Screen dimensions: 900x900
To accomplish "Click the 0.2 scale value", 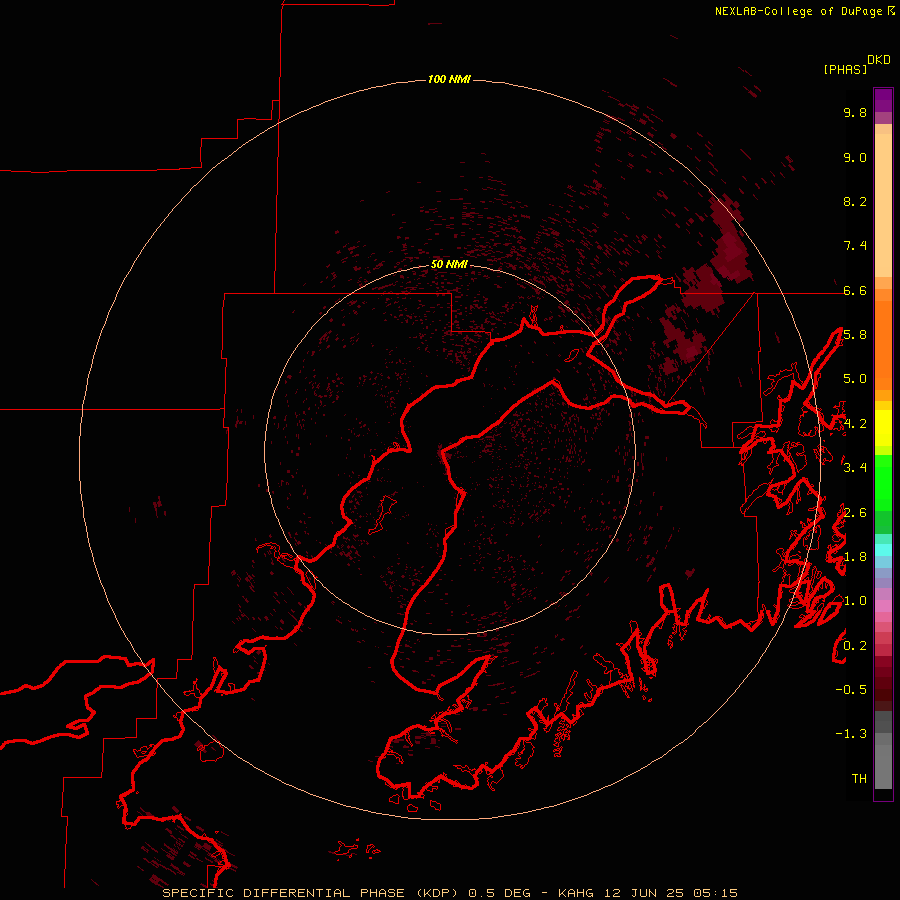I will tap(855, 646).
